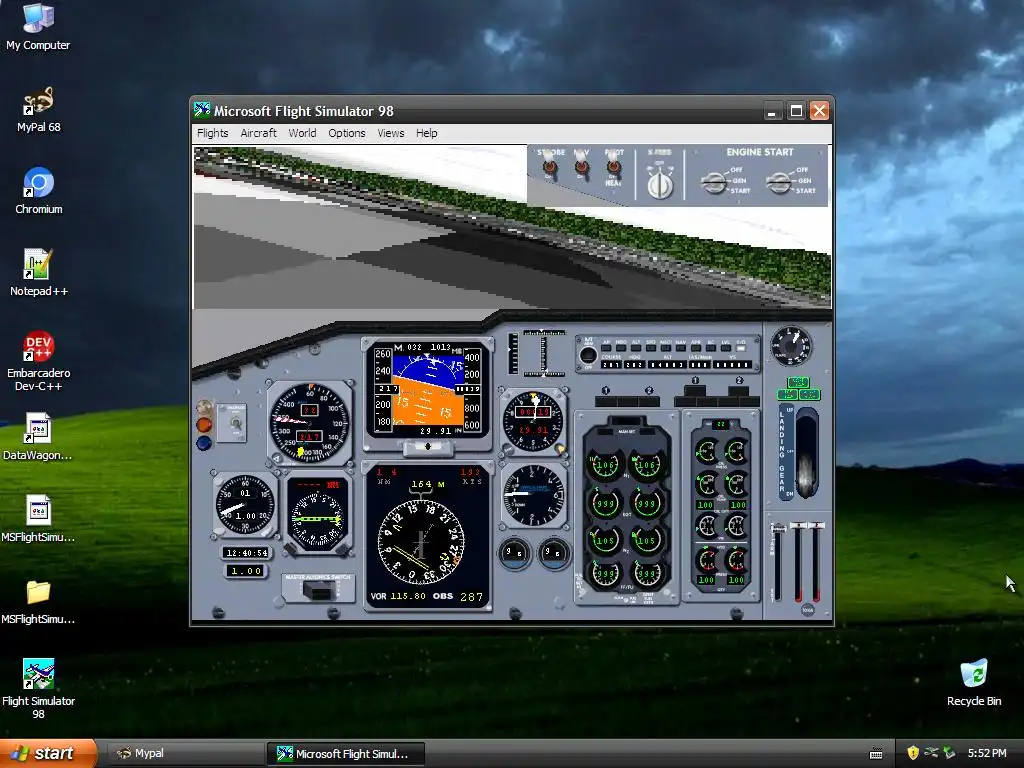Click the 1.00 simulation rate display

pyautogui.click(x=246, y=571)
